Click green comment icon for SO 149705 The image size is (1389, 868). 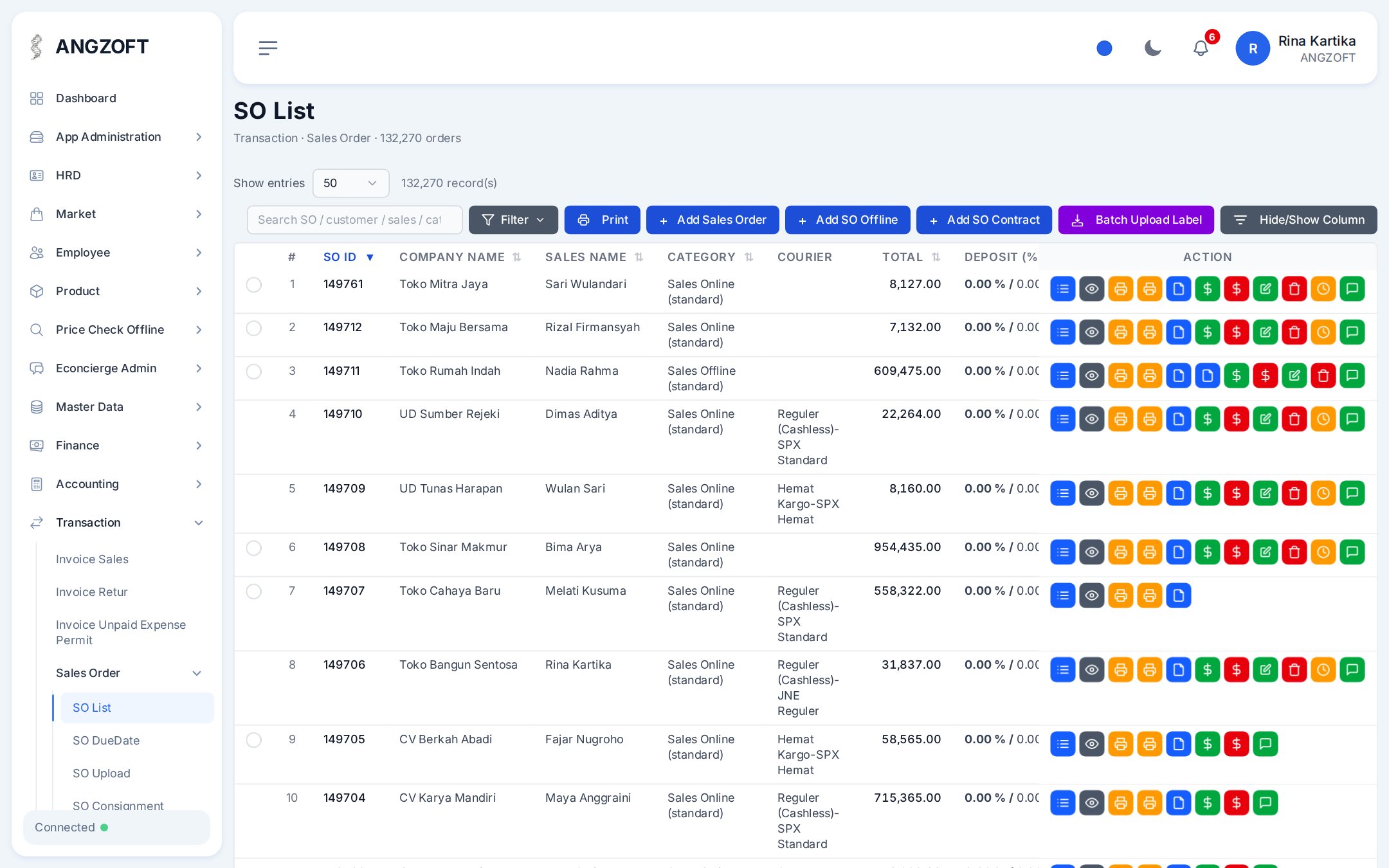click(x=1266, y=744)
